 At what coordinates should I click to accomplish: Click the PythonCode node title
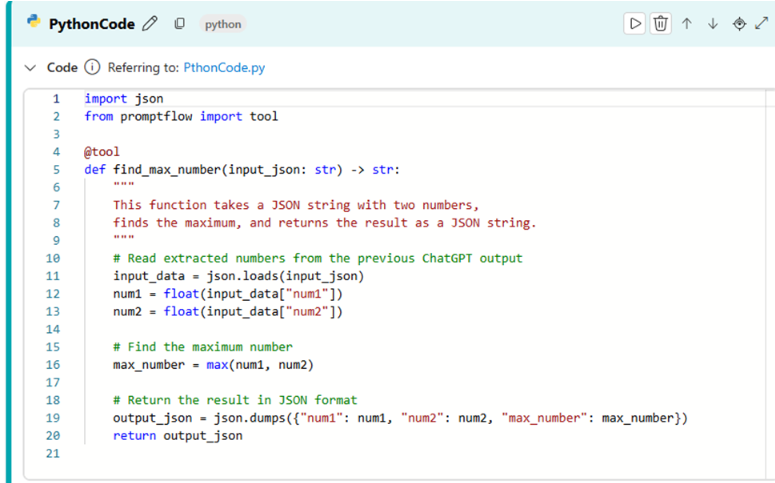[x=91, y=24]
